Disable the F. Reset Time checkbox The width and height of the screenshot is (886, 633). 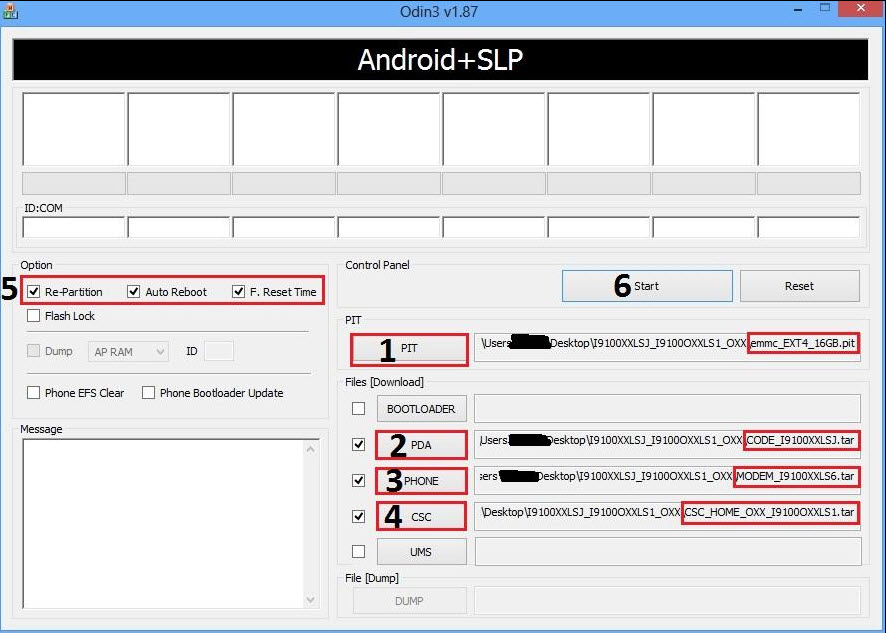(238, 292)
